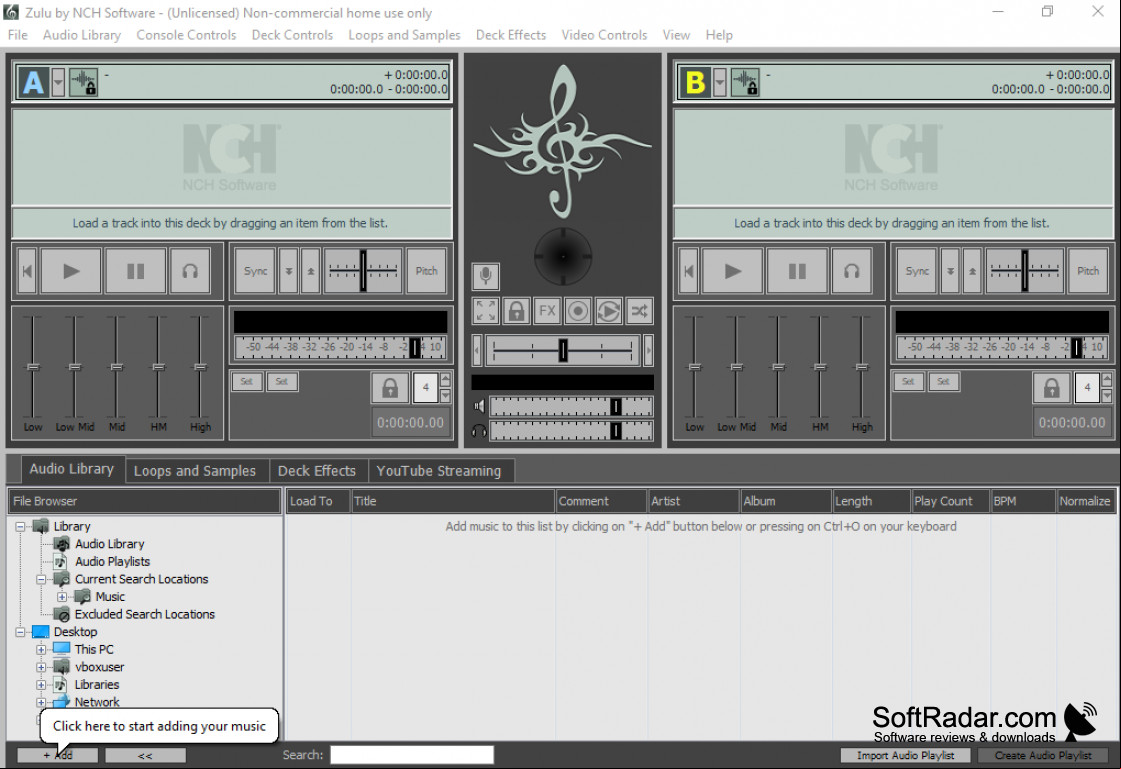Image resolution: width=1121 pixels, height=769 pixels.
Task: Open the Deck Controls menu
Action: [292, 35]
